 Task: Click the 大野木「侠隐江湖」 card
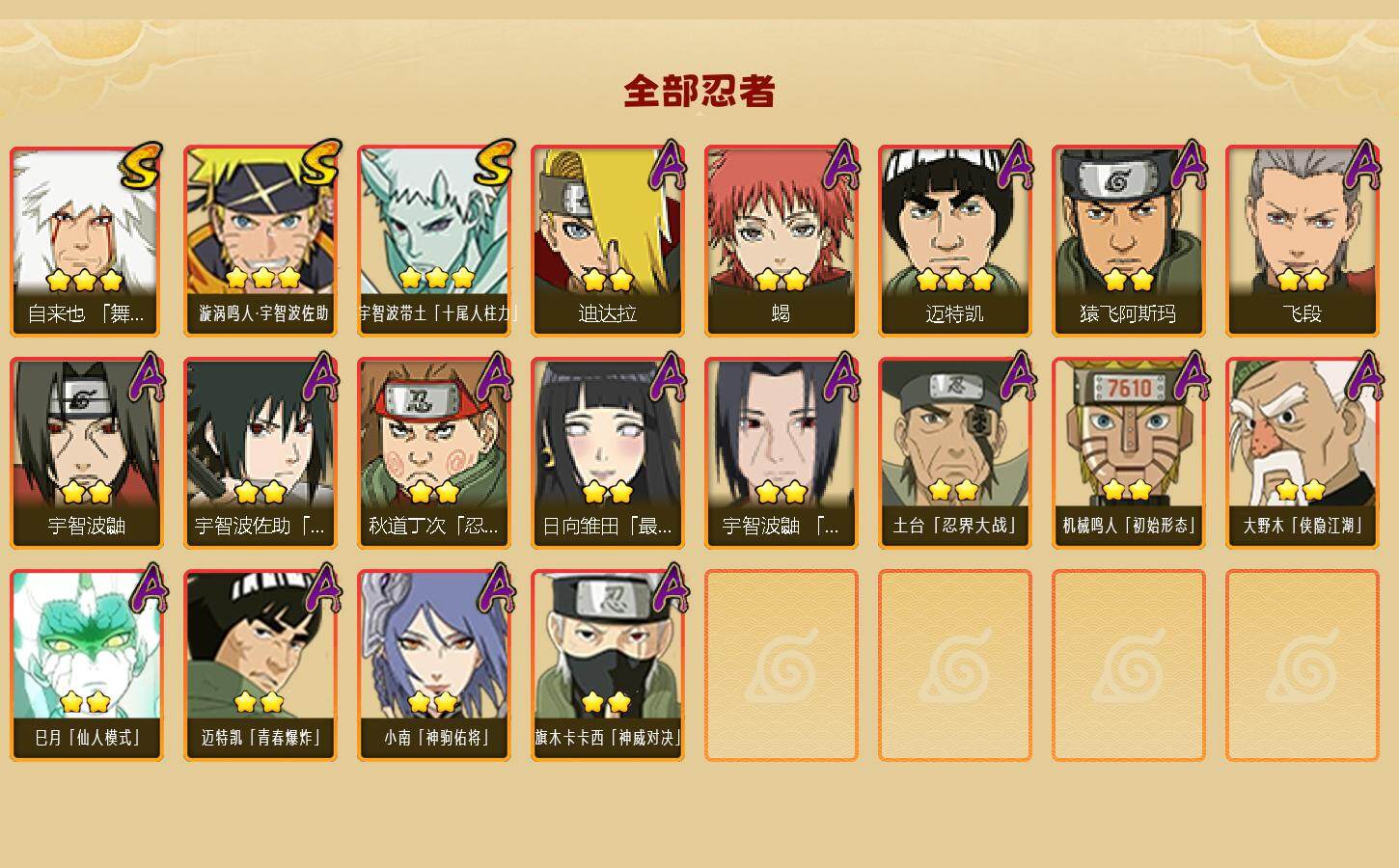tap(1303, 453)
